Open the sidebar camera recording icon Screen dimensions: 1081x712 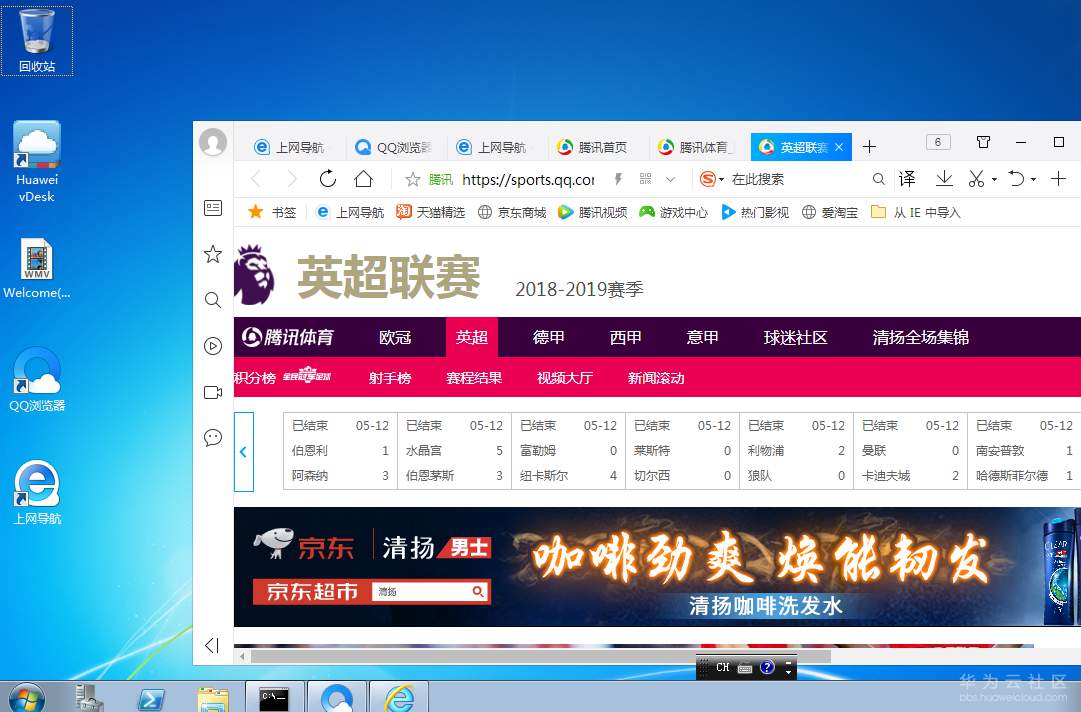click(x=213, y=392)
